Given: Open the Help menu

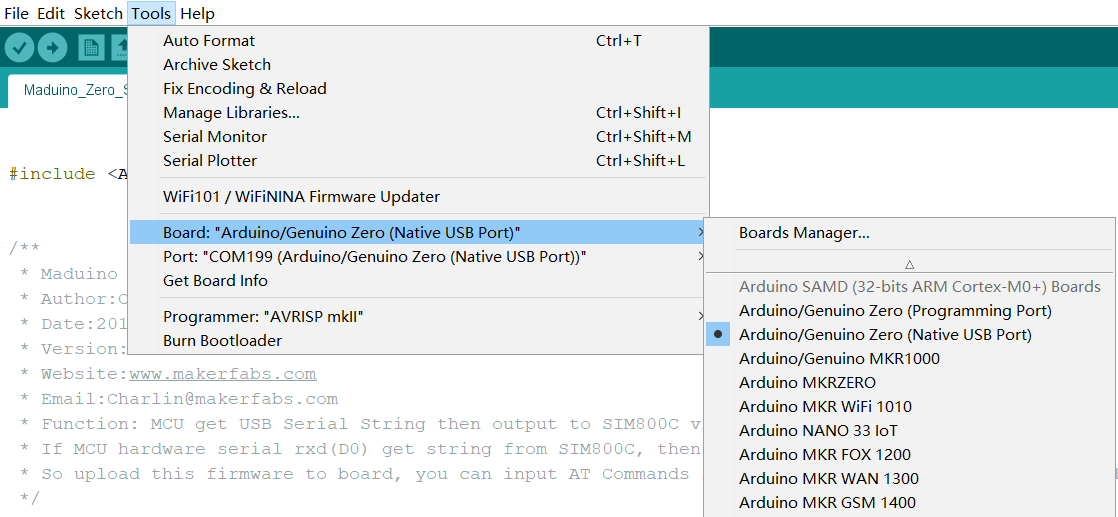Looking at the screenshot, I should [198, 14].
